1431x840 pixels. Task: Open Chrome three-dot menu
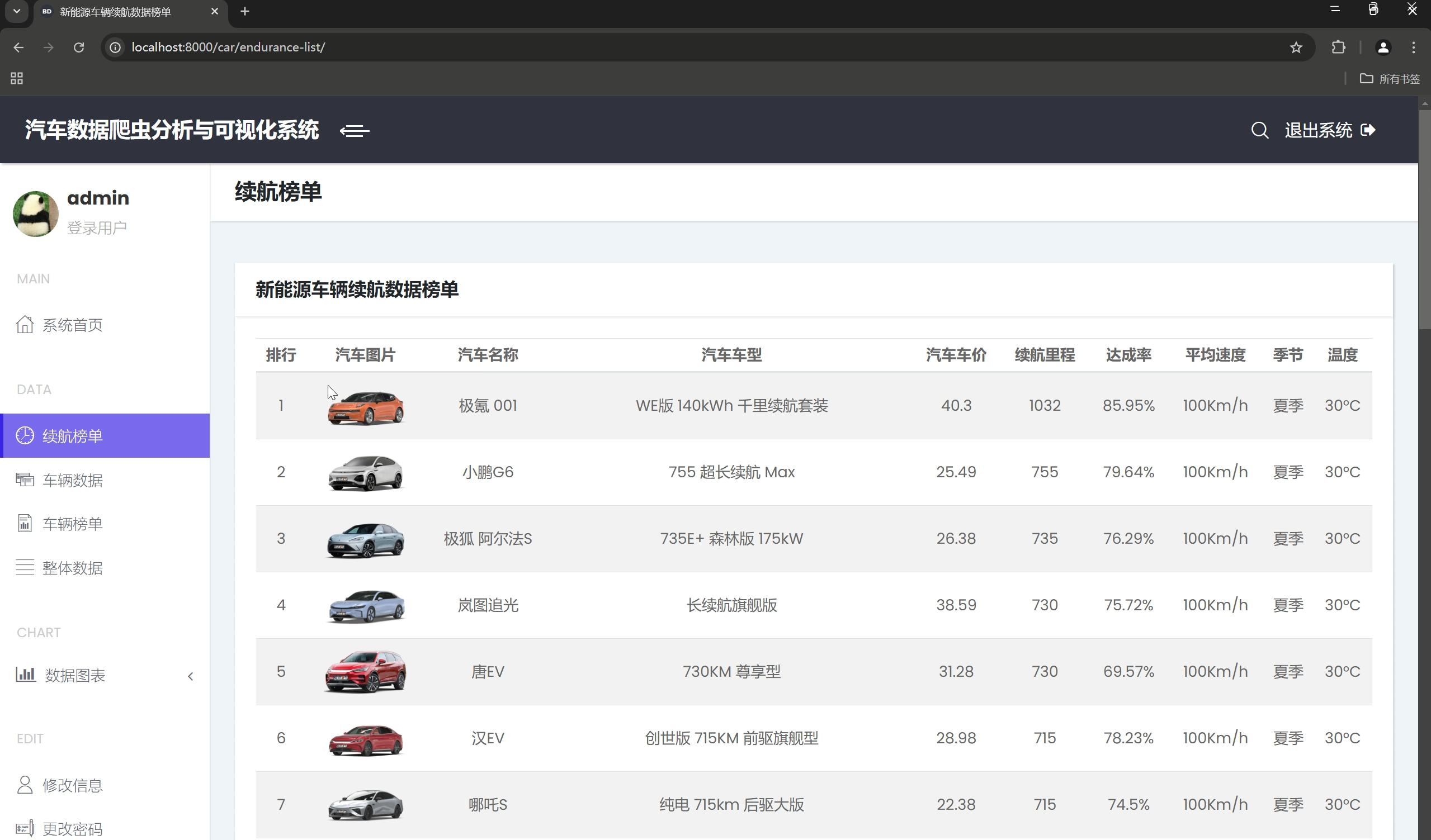(1414, 47)
